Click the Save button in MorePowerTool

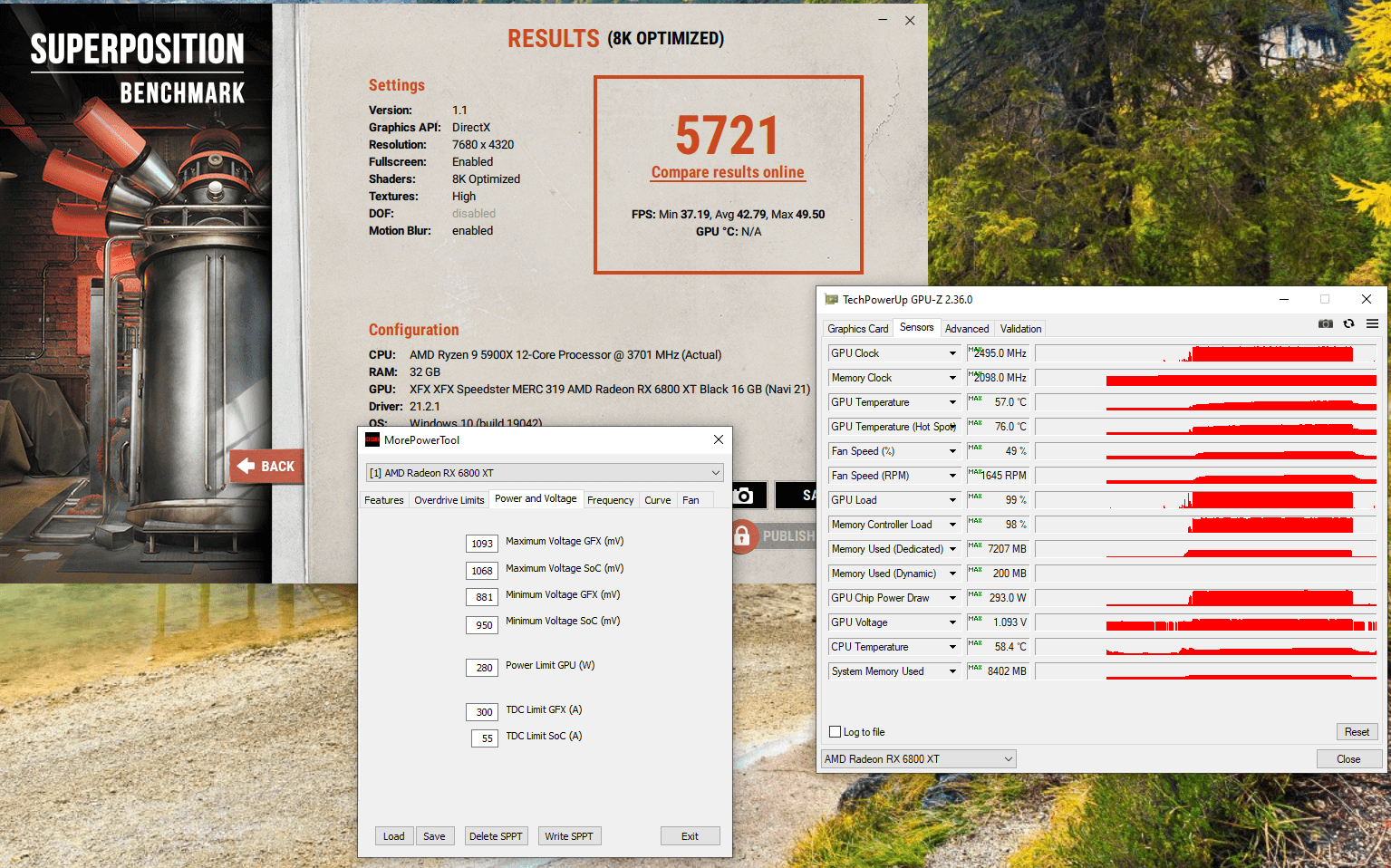(x=434, y=836)
